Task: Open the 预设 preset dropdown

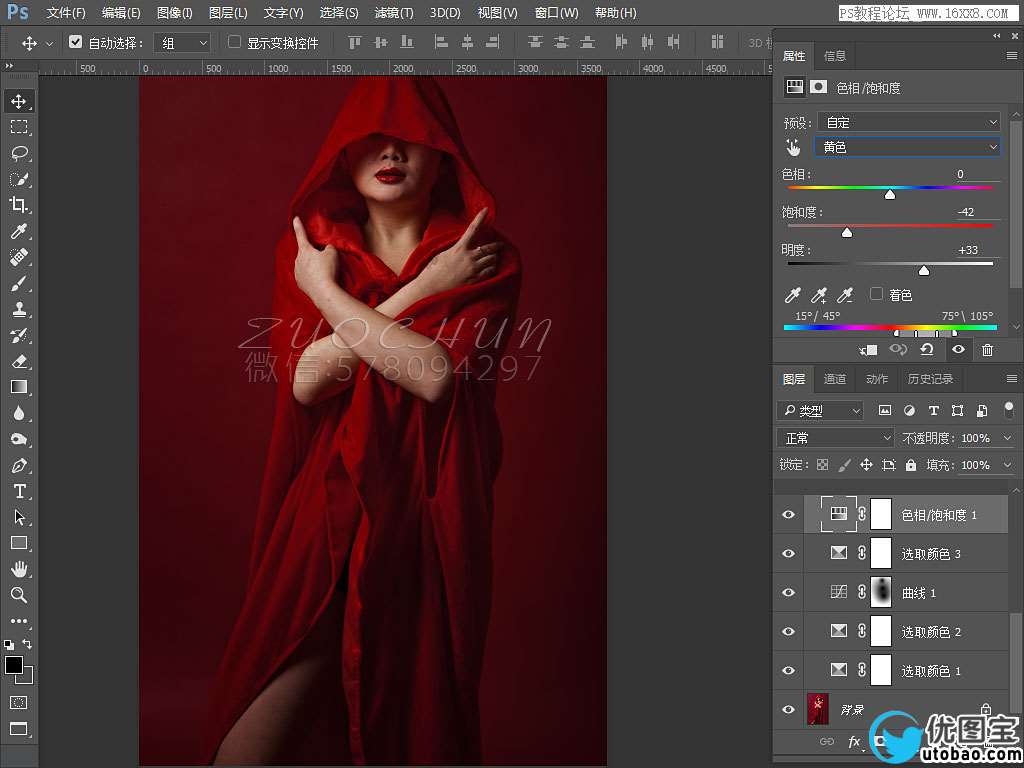Action: [x=909, y=122]
